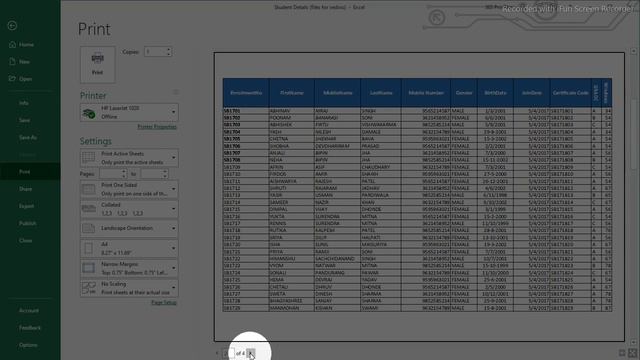The image size is (640, 360).
Task: Click the New document icon in sidebar
Action: (x=12, y=61)
